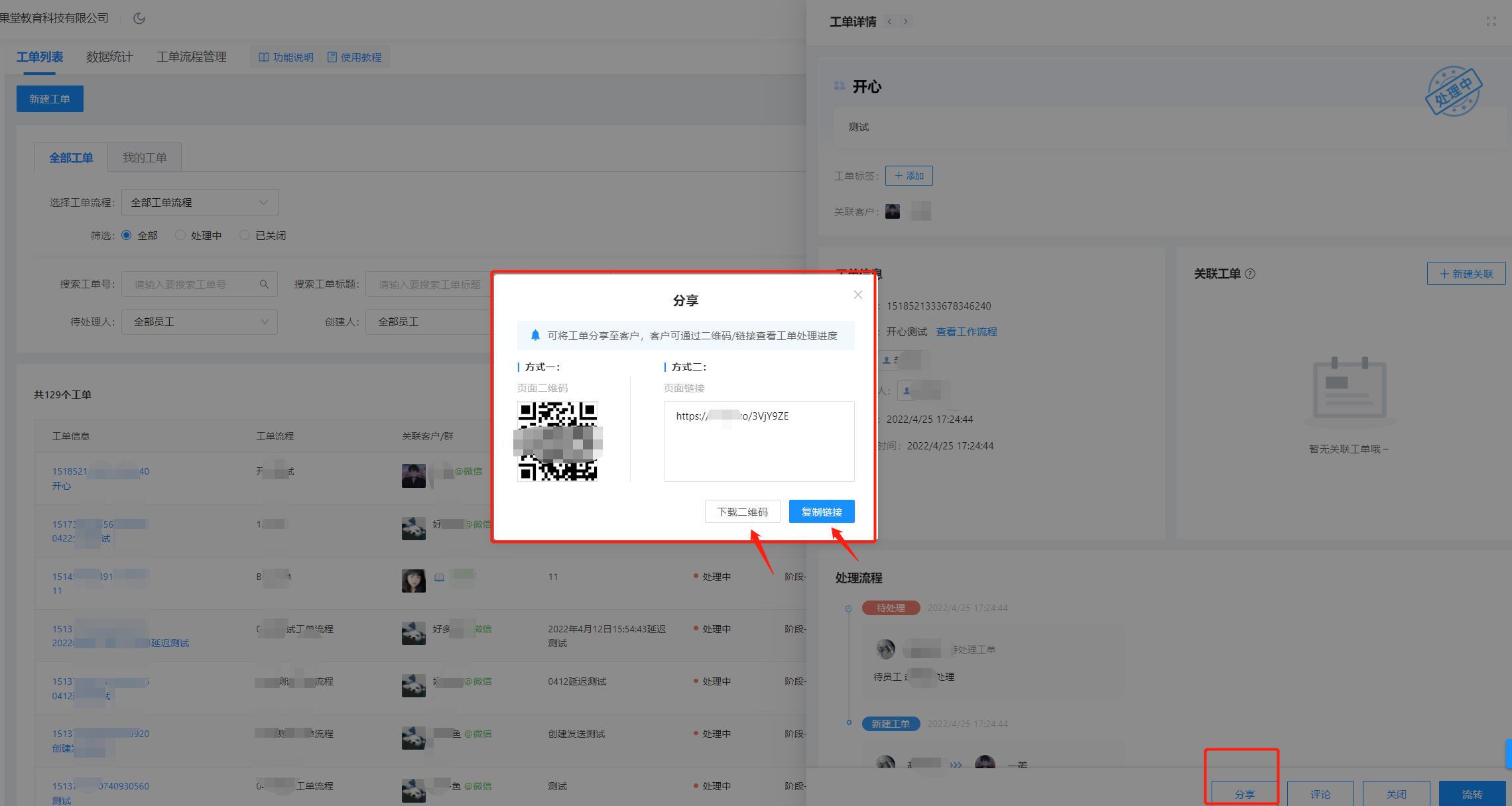This screenshot has height=806, width=1512.
Task: Click the 新建工单 button
Action: click(50, 99)
